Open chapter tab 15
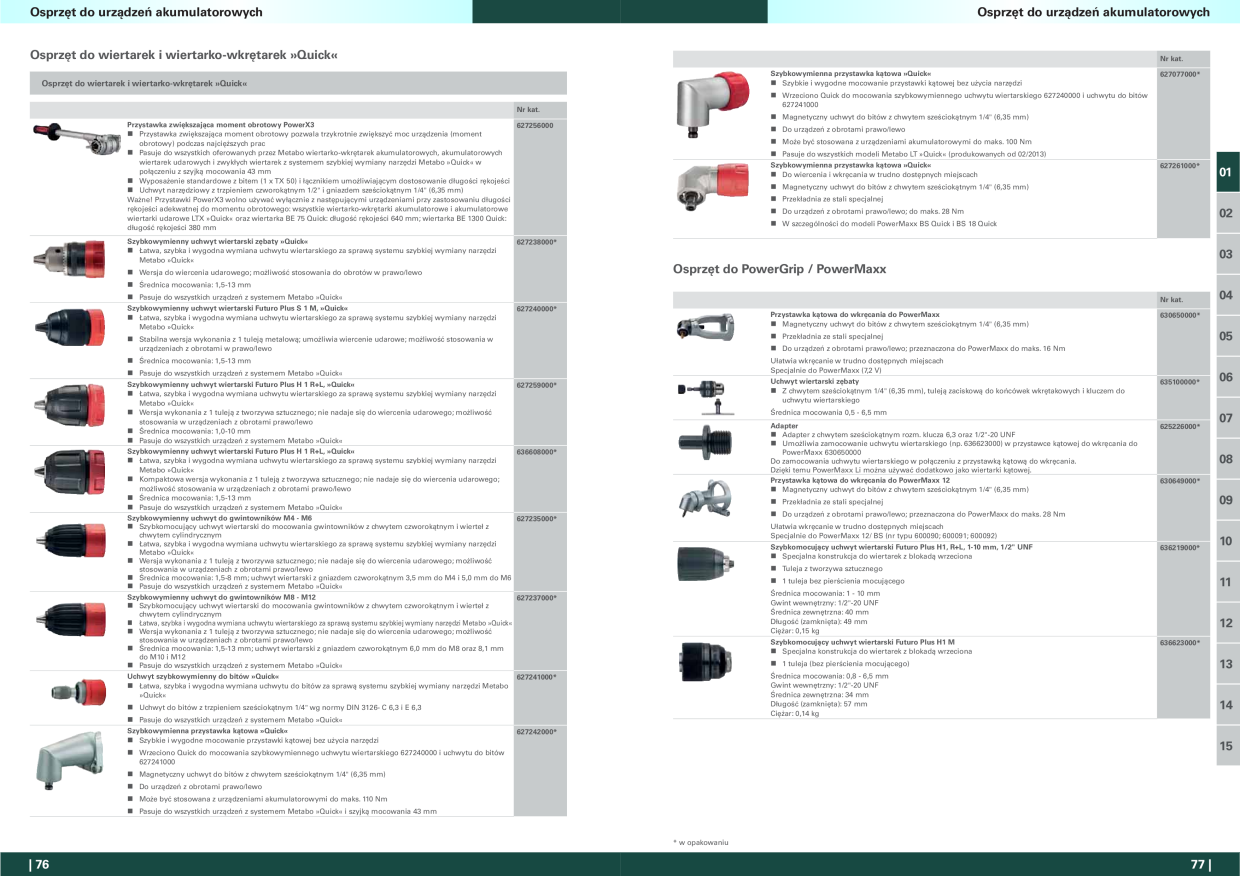1240x876 pixels. coord(1227,747)
